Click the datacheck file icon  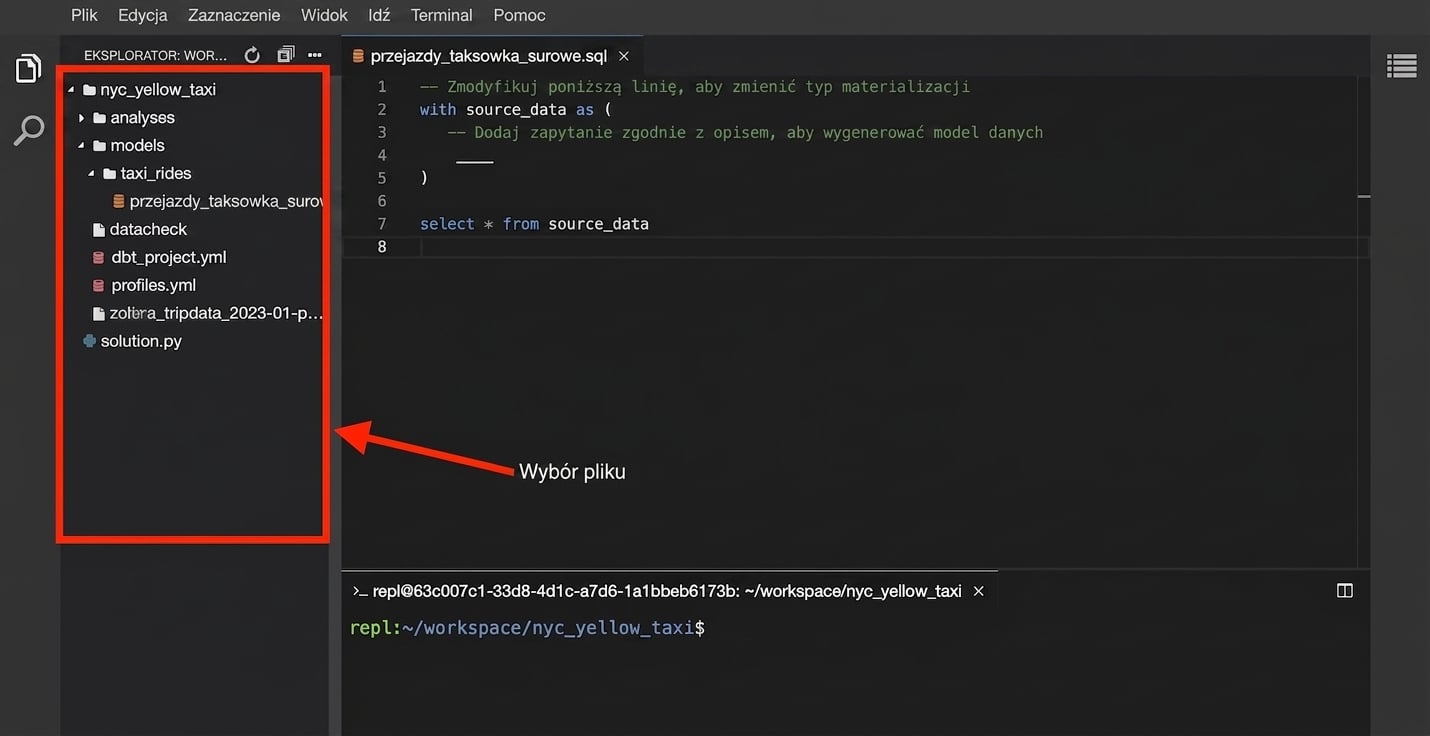[98, 229]
